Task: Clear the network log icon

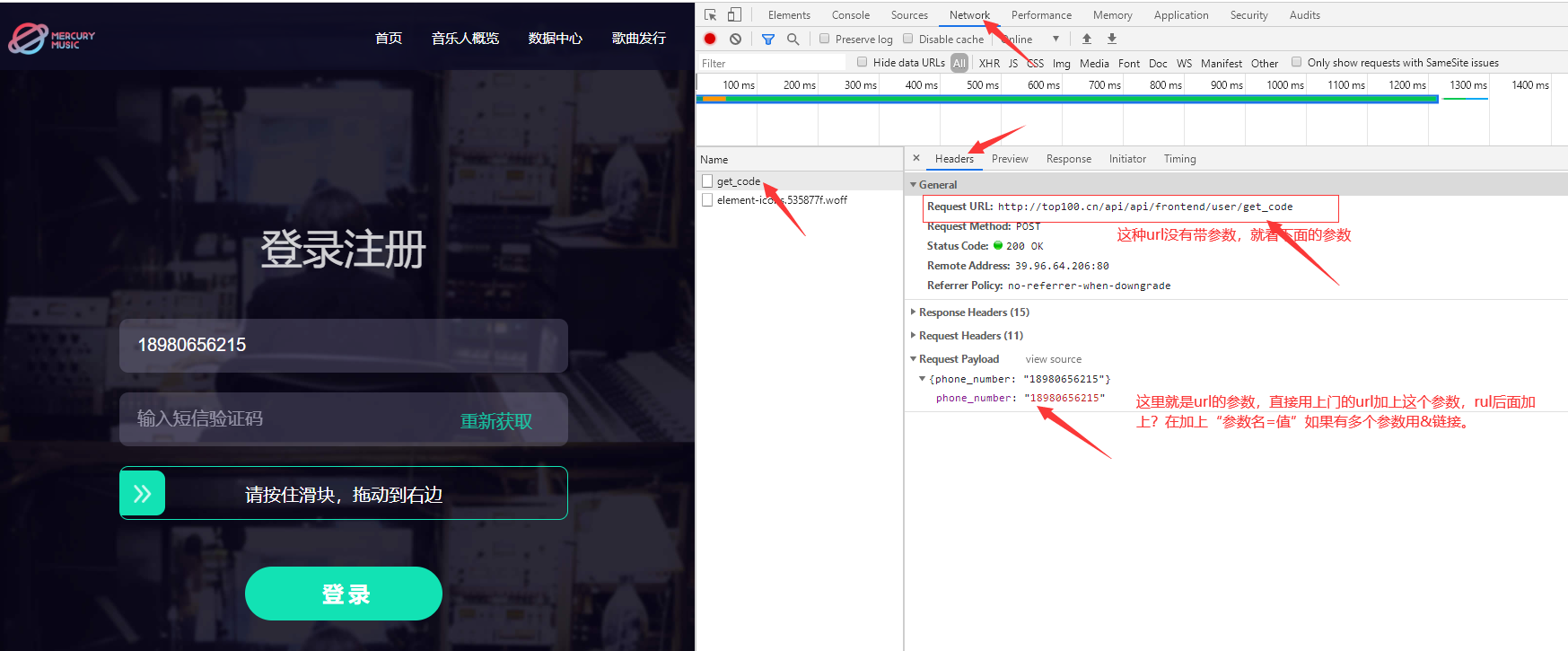Action: click(735, 39)
